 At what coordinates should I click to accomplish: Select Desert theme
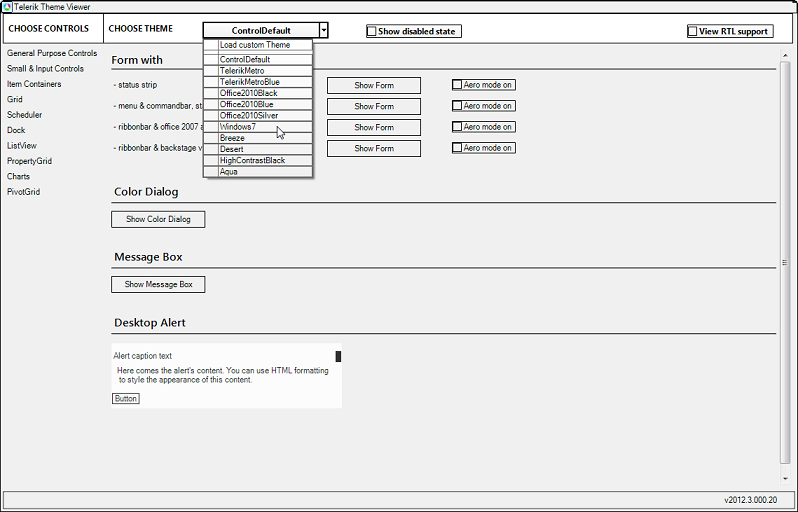tap(258, 149)
